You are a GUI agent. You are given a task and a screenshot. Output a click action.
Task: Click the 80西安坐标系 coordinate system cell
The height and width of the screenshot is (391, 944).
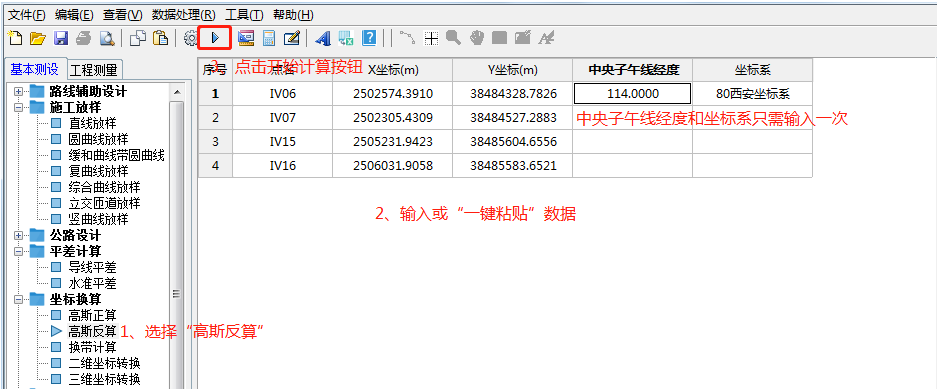pos(753,93)
